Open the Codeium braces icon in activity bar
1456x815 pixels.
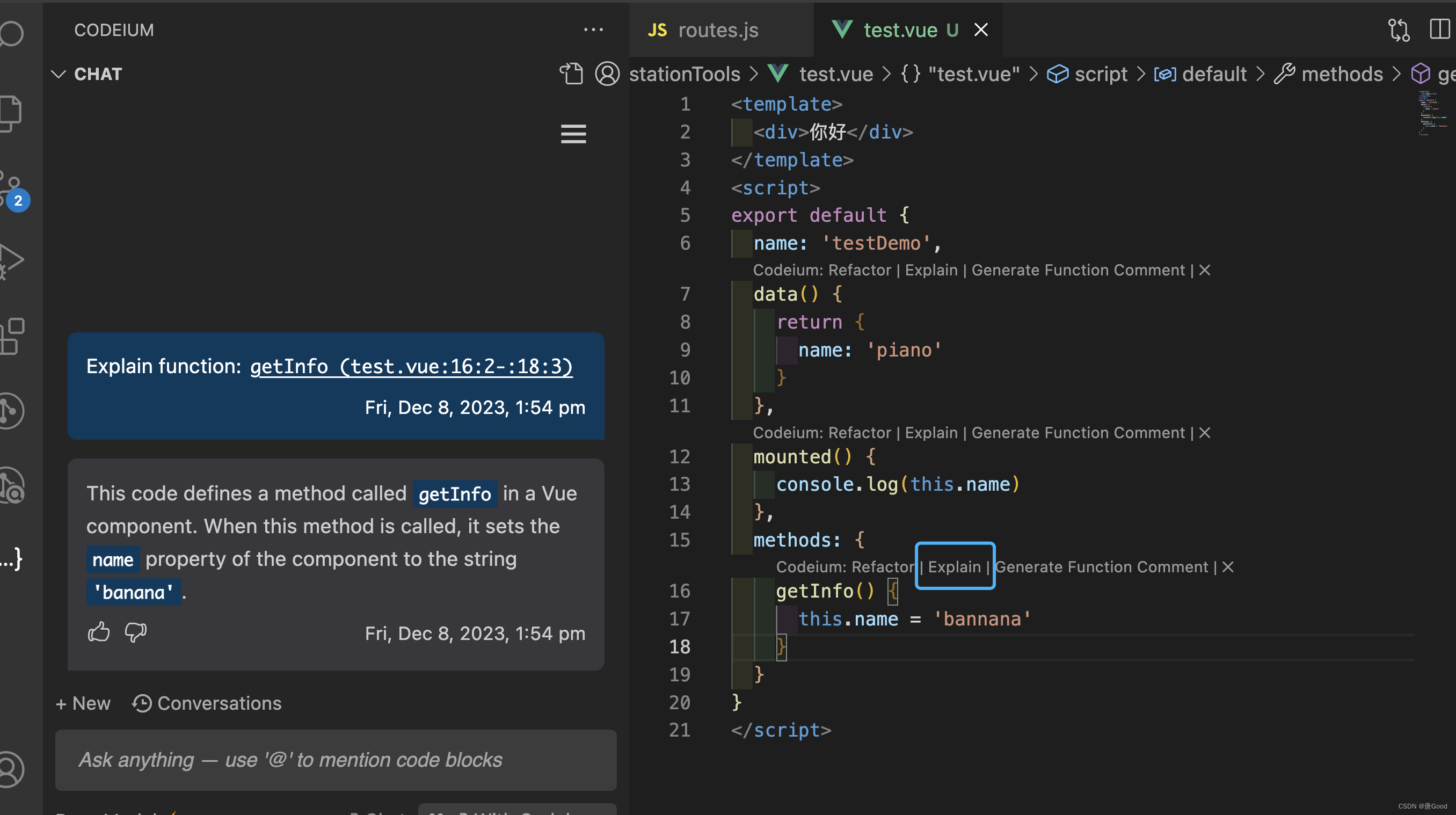point(11,559)
